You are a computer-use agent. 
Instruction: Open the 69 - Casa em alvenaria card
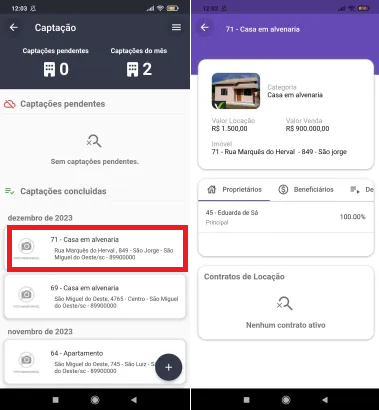(x=95, y=296)
